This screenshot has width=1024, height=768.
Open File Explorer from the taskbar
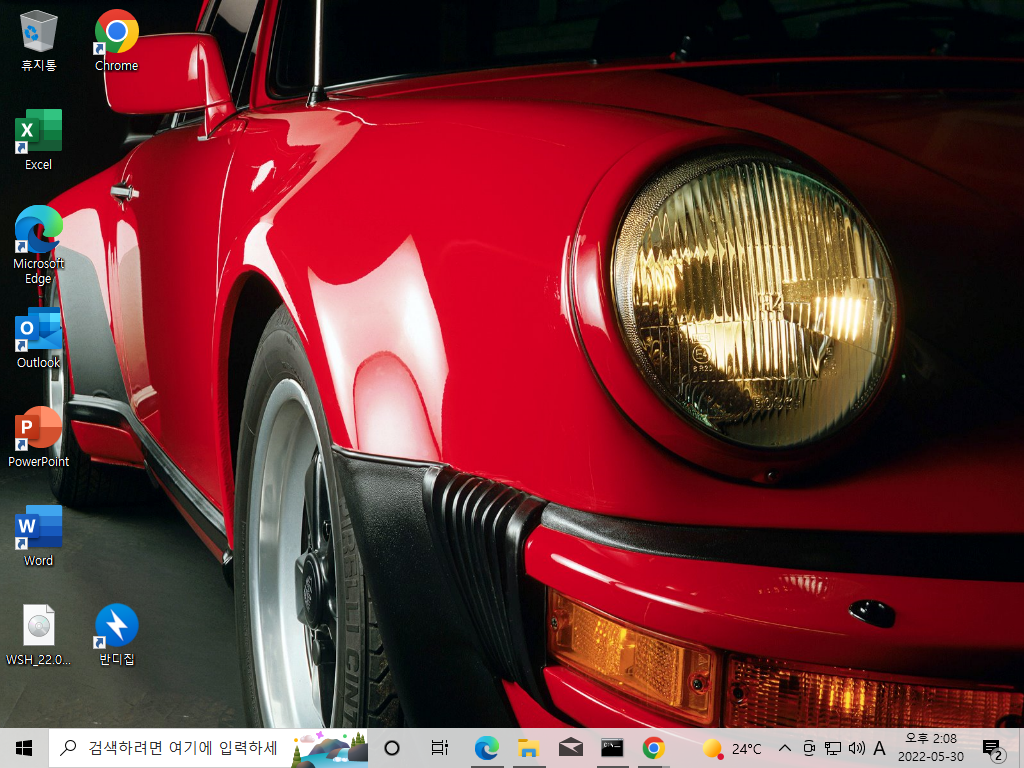pos(528,748)
